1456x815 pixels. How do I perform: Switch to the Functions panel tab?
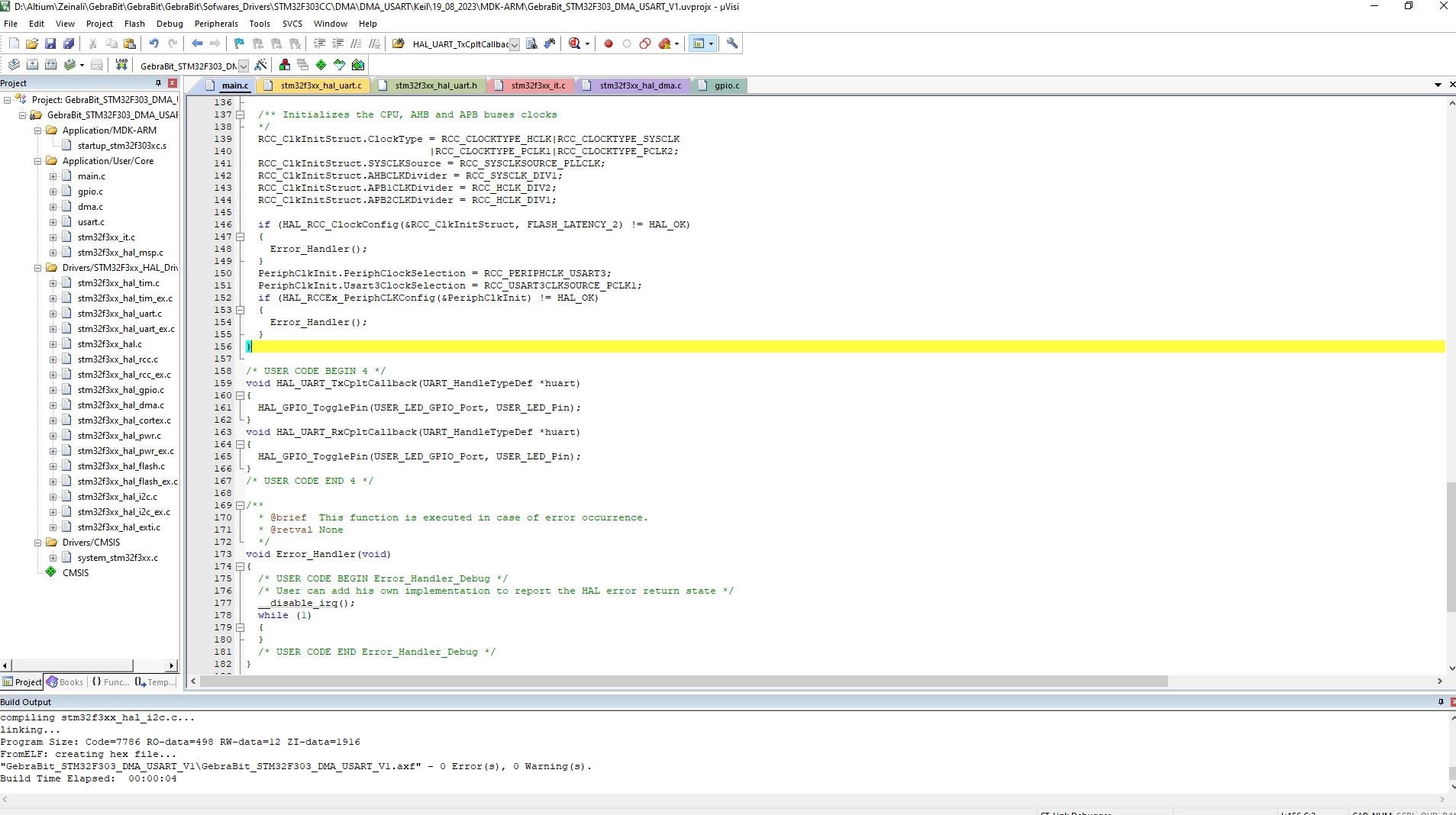point(111,682)
